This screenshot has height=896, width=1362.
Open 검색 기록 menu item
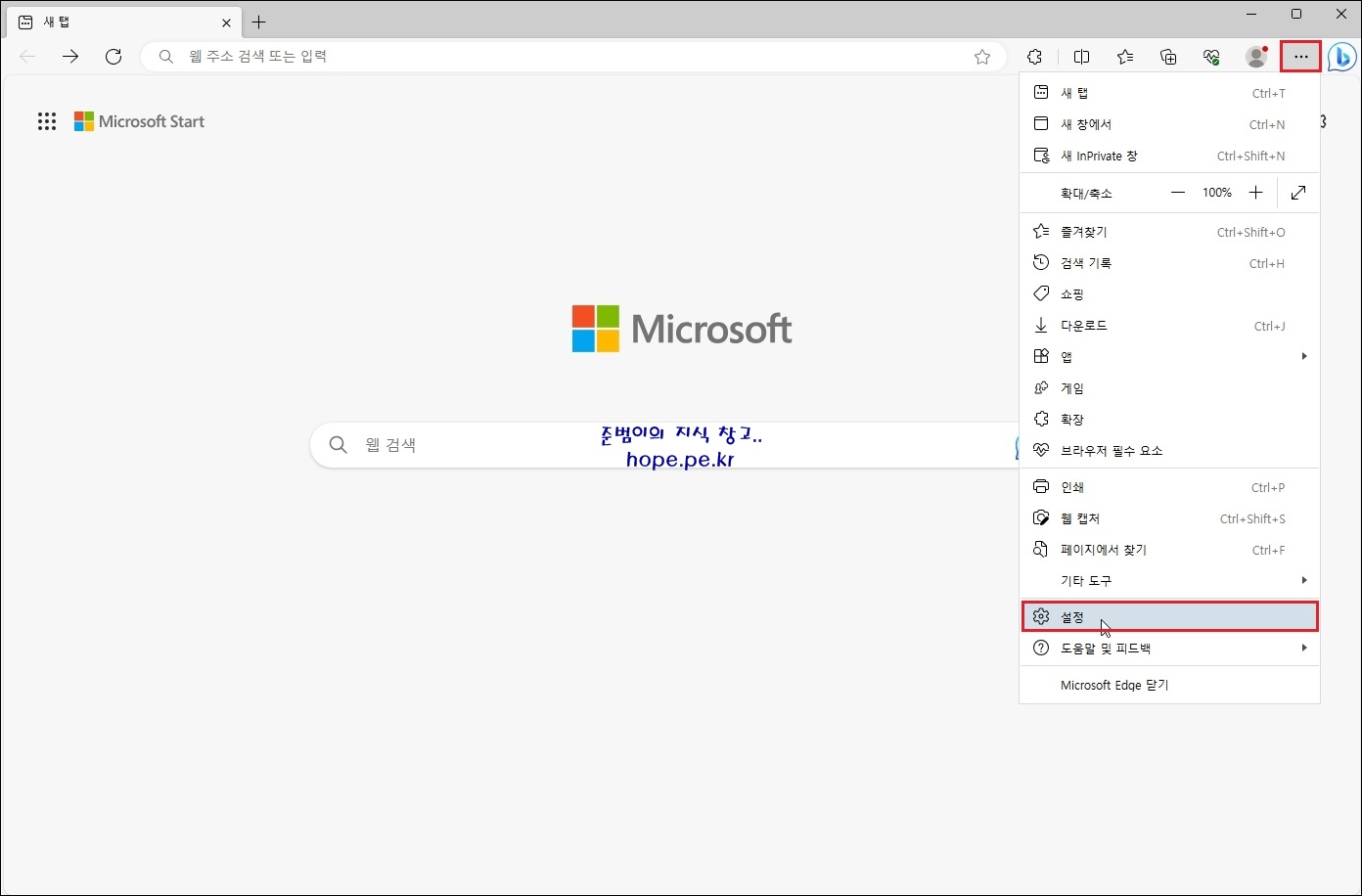1169,263
